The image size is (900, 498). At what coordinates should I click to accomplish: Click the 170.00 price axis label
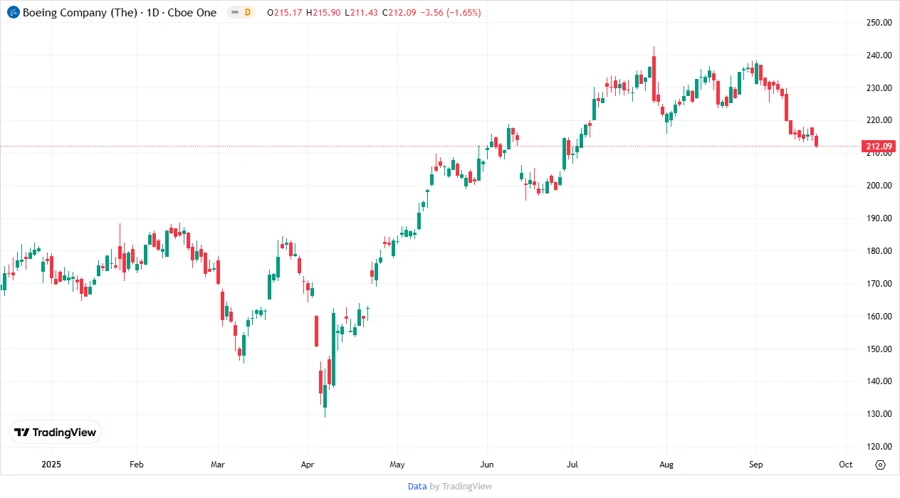pyautogui.click(x=879, y=283)
